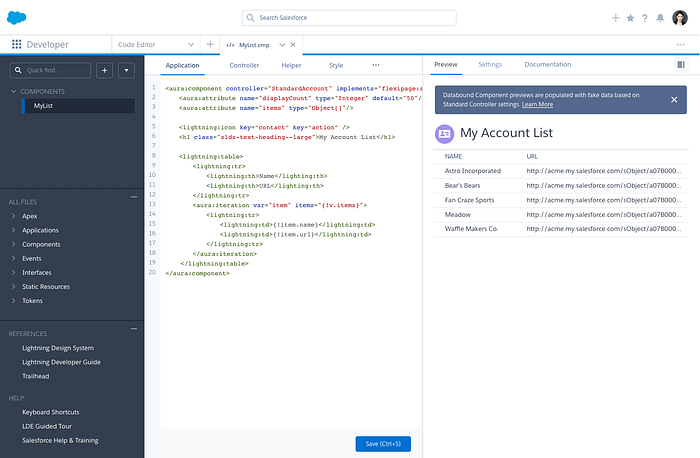Open the global actions plus icon
This screenshot has width=700, height=458.
tap(615, 18)
